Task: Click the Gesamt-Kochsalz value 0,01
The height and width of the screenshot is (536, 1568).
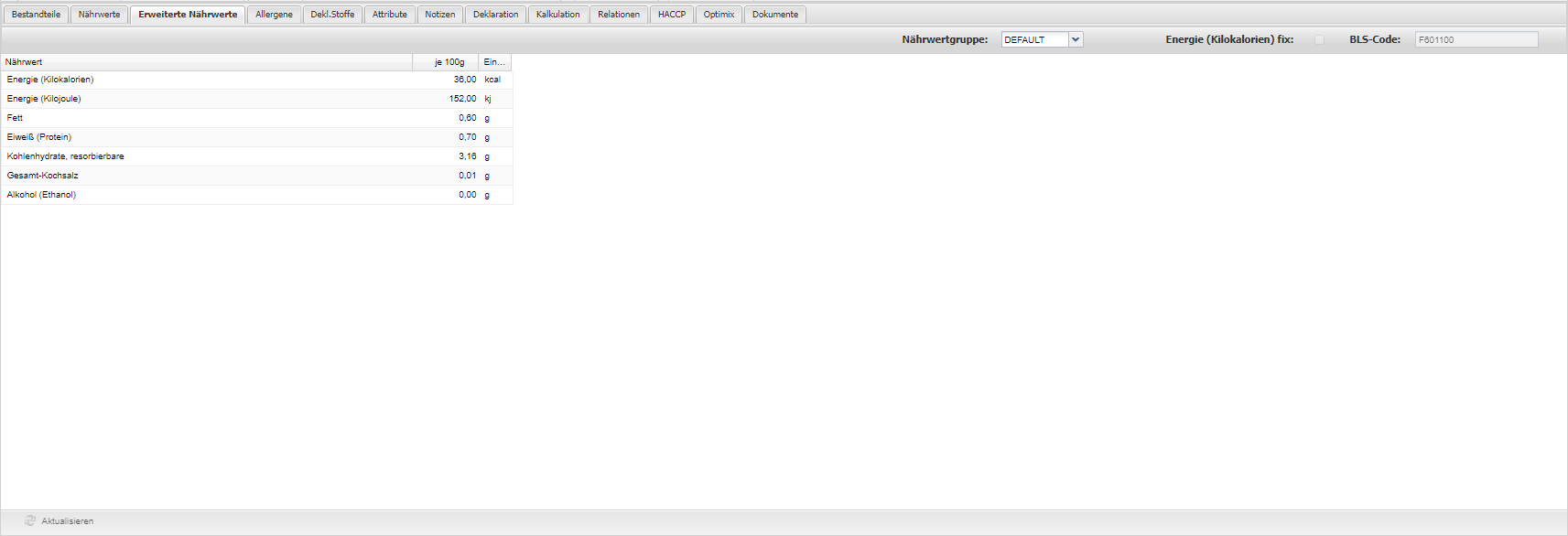Action: (x=467, y=176)
